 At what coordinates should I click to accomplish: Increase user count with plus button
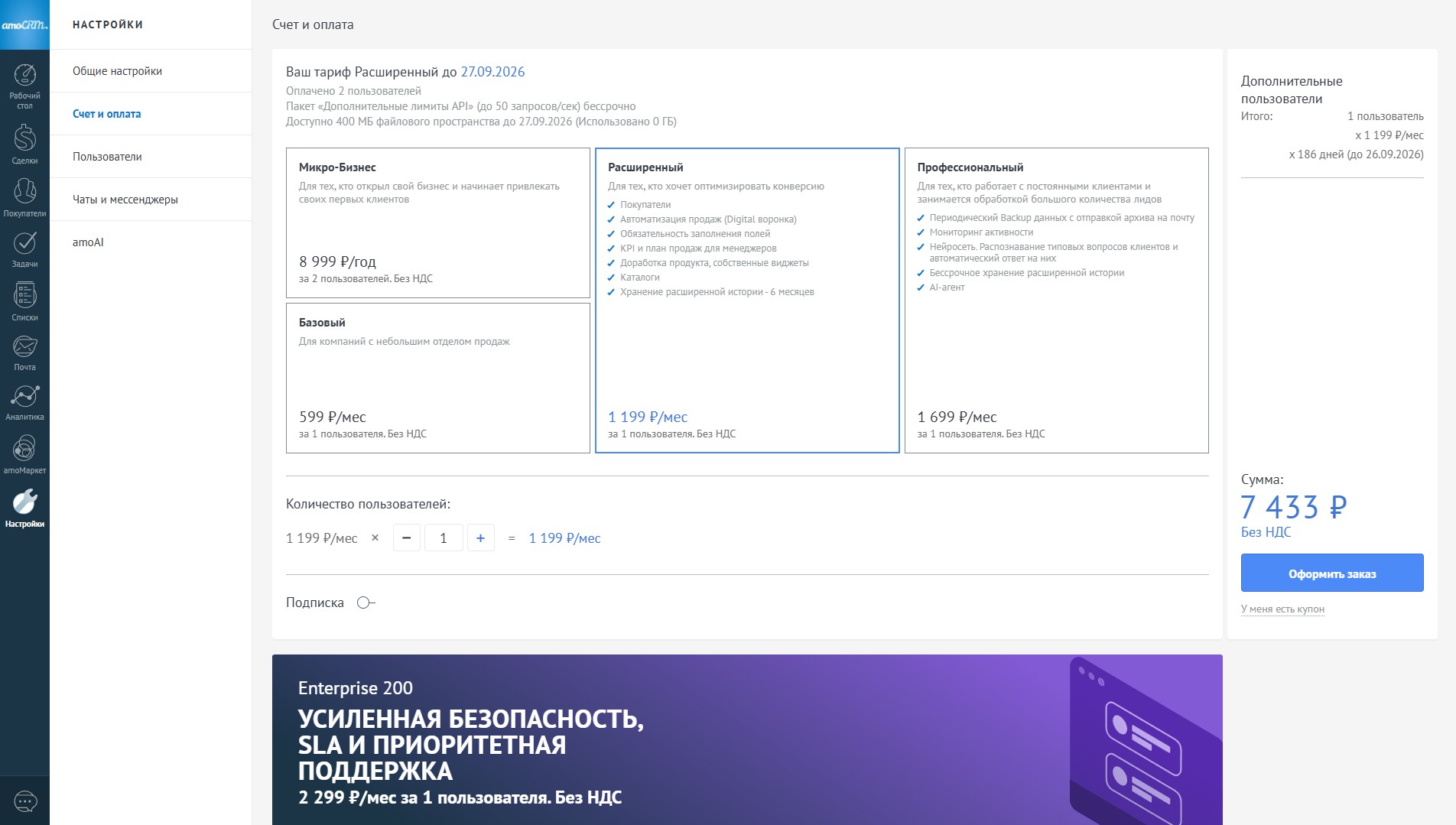pyautogui.click(x=480, y=538)
